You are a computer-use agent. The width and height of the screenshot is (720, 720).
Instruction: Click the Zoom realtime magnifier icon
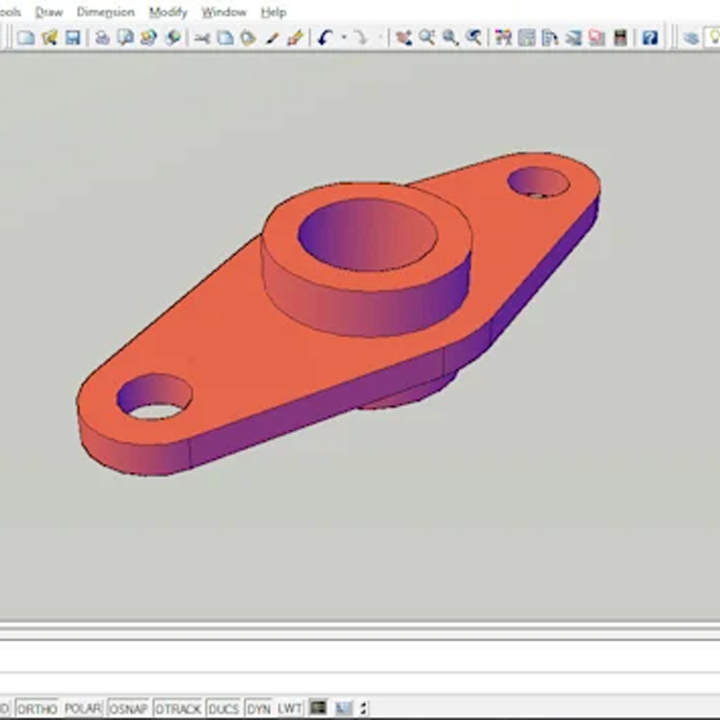point(427,38)
